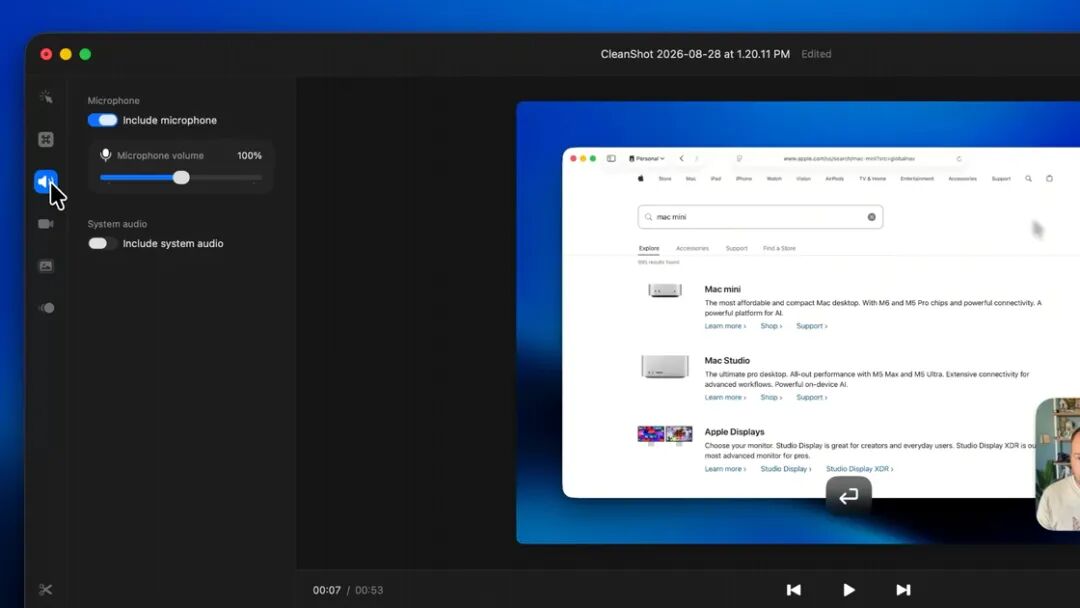Select the scissors trim tool icon

pyautogui.click(x=45, y=589)
